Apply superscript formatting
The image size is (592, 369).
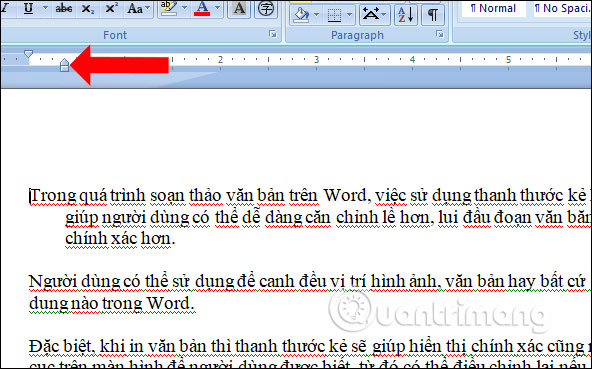(x=111, y=8)
